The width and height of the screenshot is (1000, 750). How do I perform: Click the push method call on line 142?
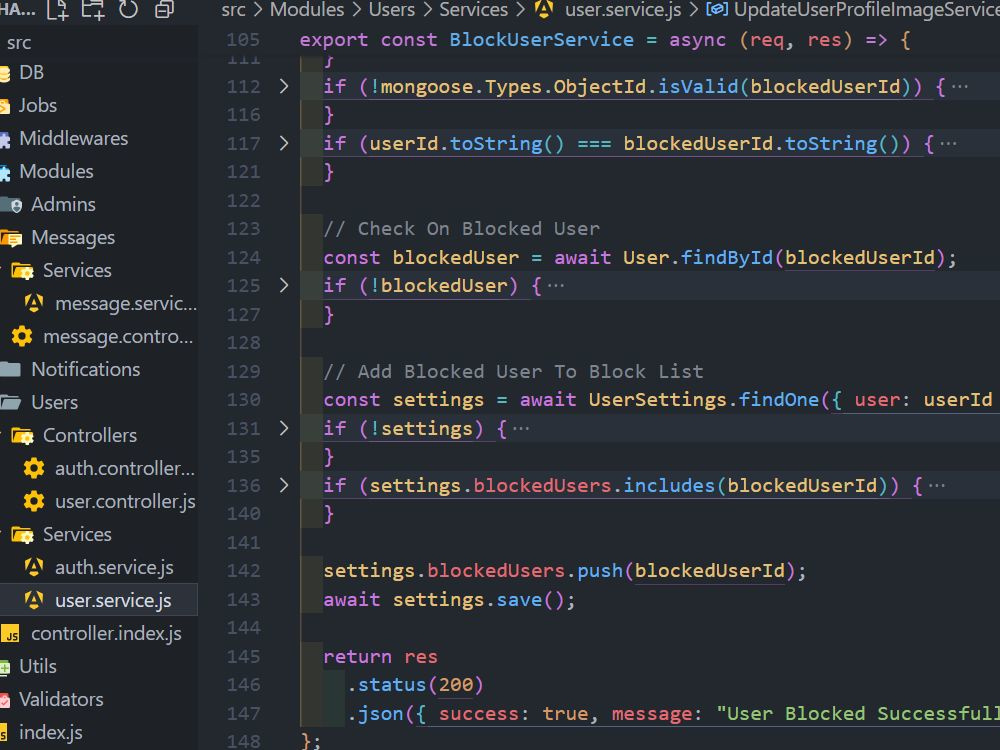pos(599,571)
